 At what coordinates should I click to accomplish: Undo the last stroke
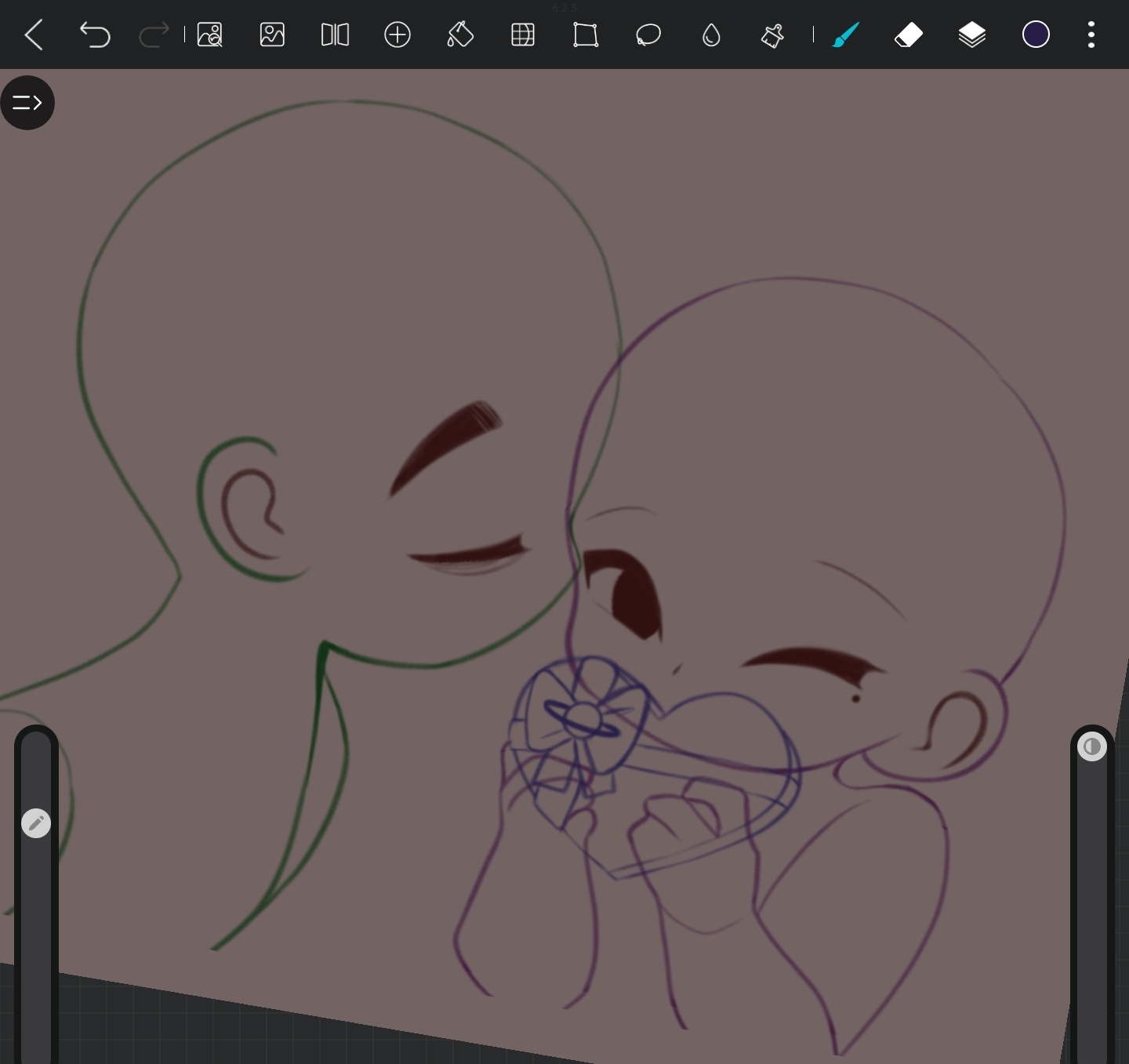[95, 35]
